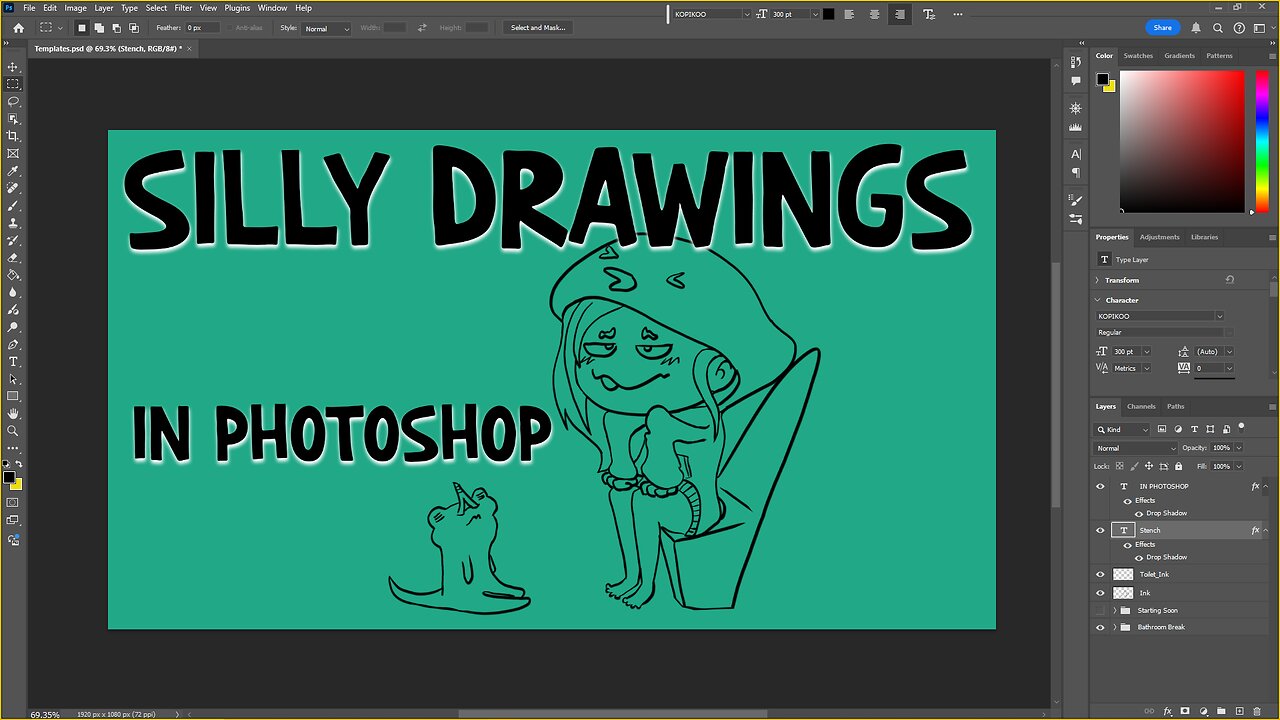Collapse the Transform section in Properties
The image size is (1280, 720).
pos(1097,280)
